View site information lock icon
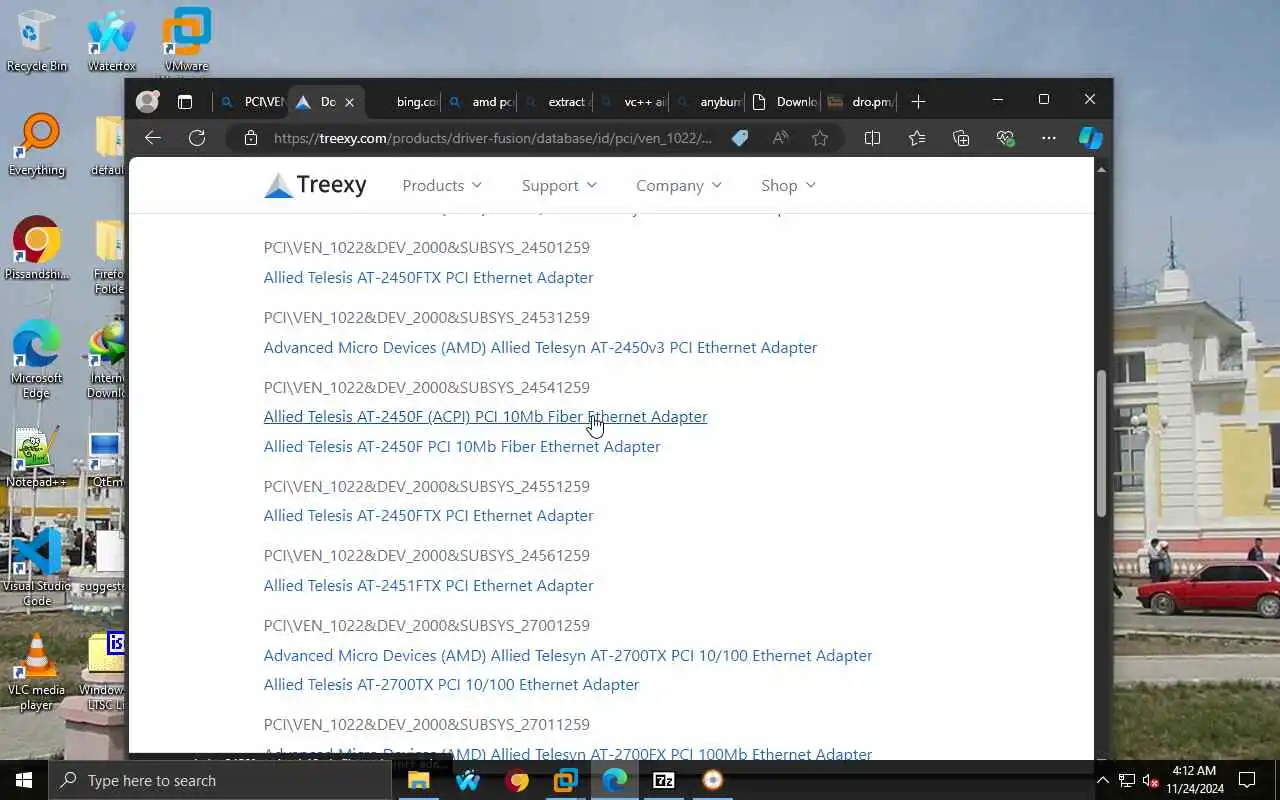Image resolution: width=1280 pixels, height=800 pixels. tap(250, 138)
